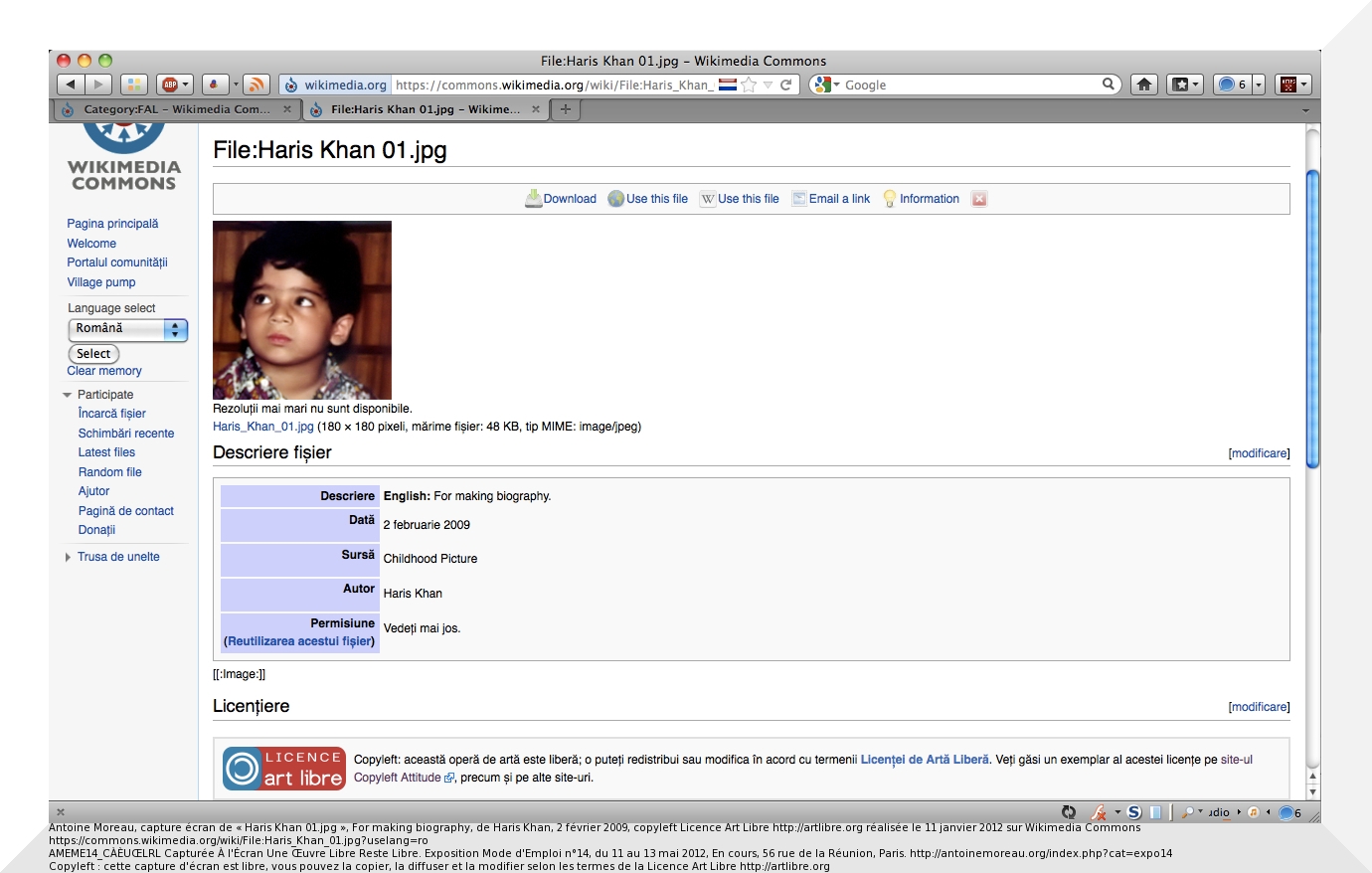This screenshot has width=1372, height=873.
Task: Expand the Trusa de unelte section
Action: pyautogui.click(x=68, y=557)
